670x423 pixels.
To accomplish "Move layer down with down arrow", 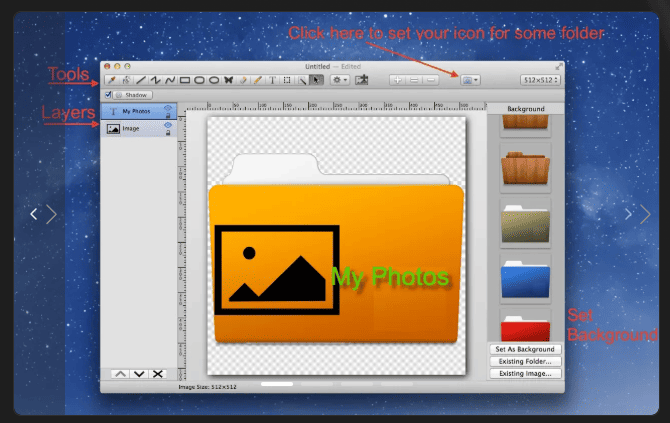I will click(x=139, y=374).
